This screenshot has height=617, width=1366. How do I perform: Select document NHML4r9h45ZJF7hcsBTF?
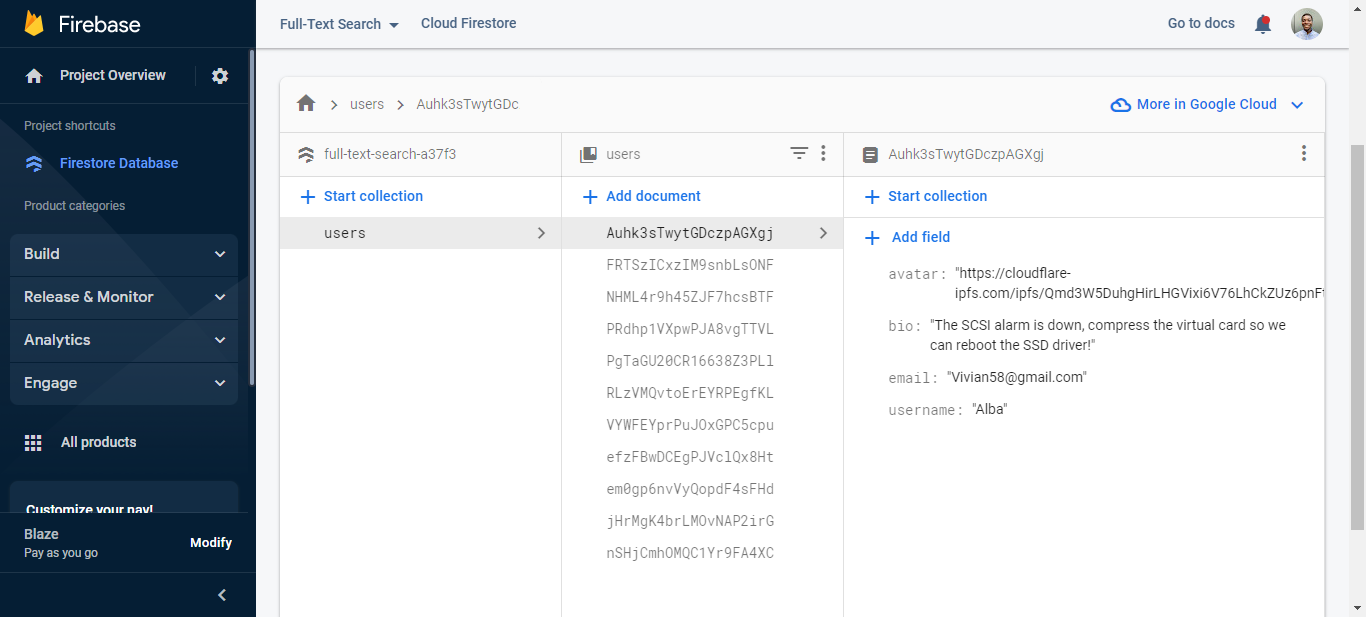tap(702, 297)
